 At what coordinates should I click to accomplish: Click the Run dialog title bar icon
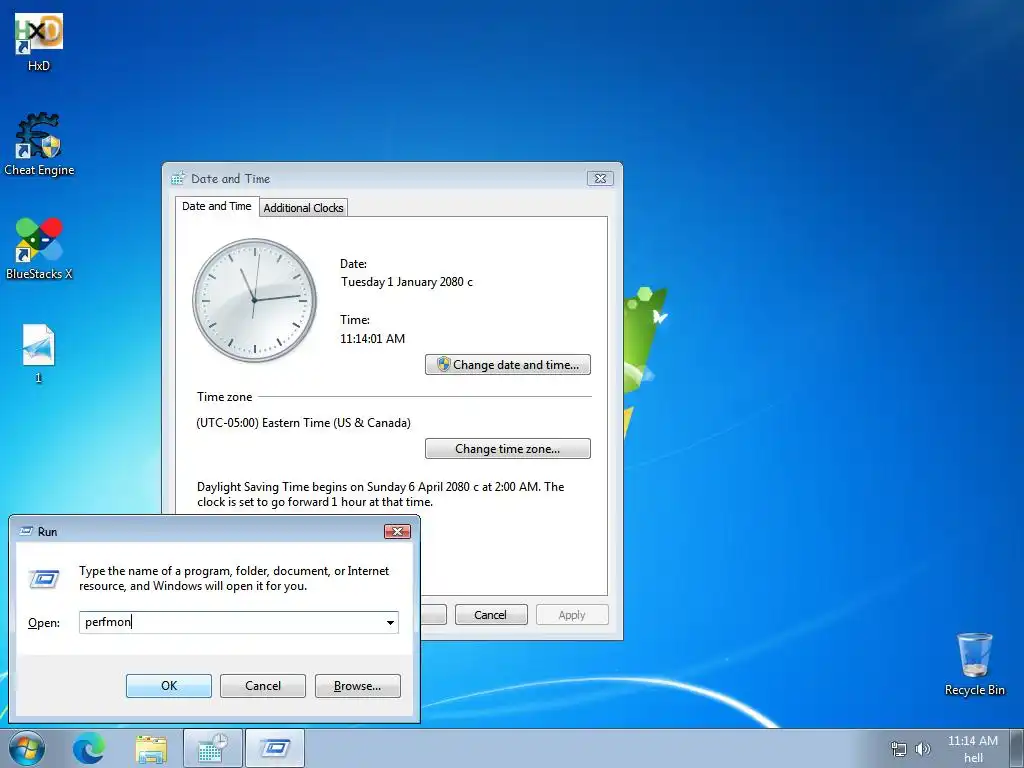(26, 532)
